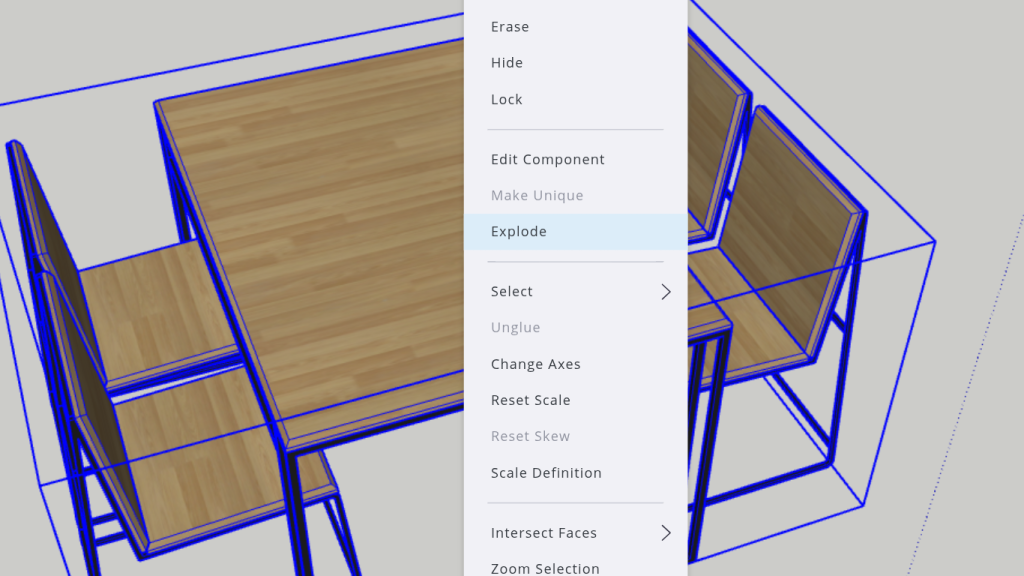1024x576 pixels.
Task: Choose Change Axes from the menu
Action: [x=535, y=365]
